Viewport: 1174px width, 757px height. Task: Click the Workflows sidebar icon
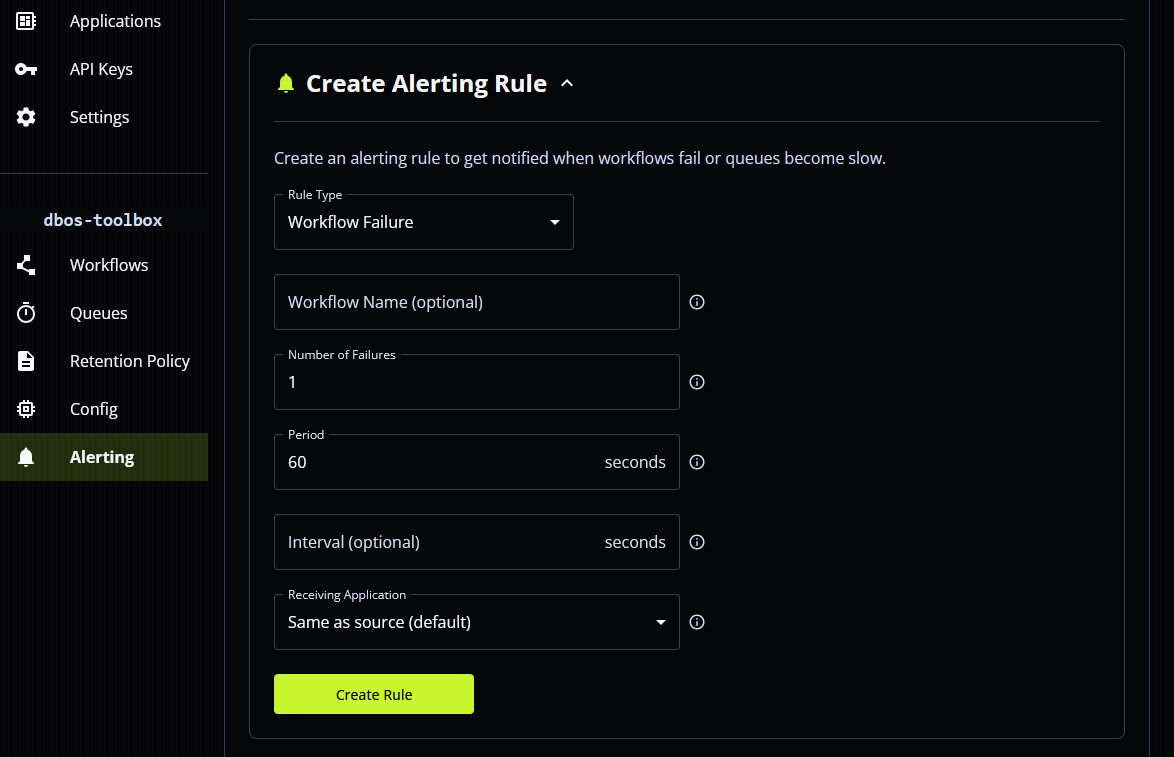(26, 265)
